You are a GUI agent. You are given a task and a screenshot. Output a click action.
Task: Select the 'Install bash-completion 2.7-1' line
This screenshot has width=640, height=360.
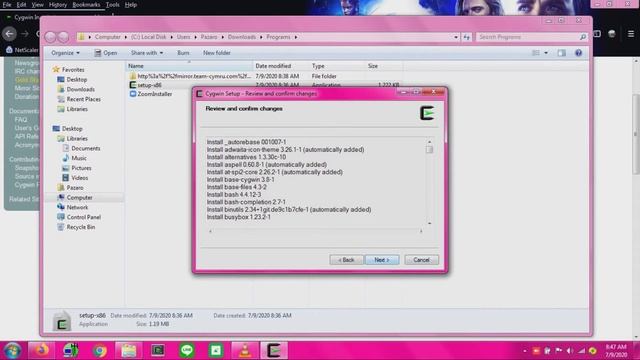click(246, 202)
